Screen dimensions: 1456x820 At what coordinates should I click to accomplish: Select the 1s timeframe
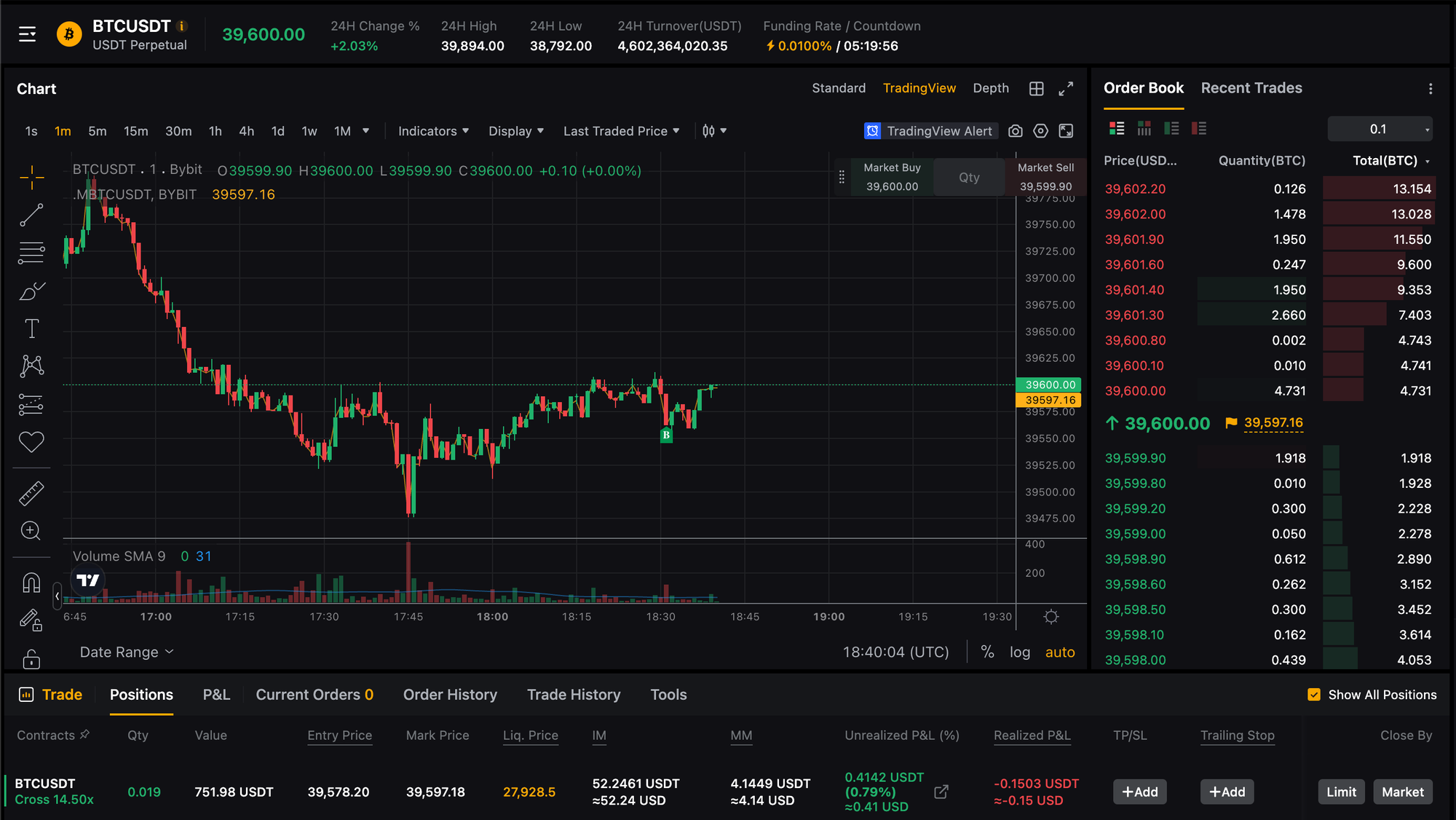[x=31, y=131]
